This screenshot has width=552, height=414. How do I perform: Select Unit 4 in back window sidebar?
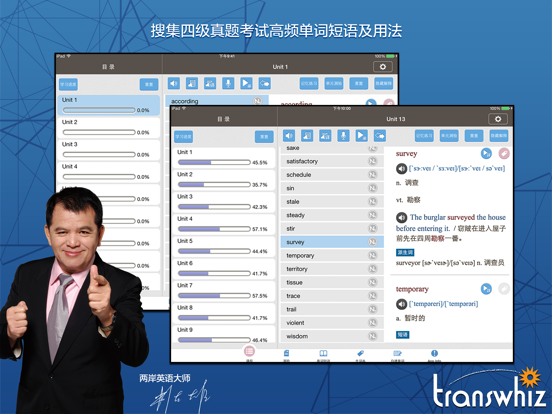coord(109,172)
